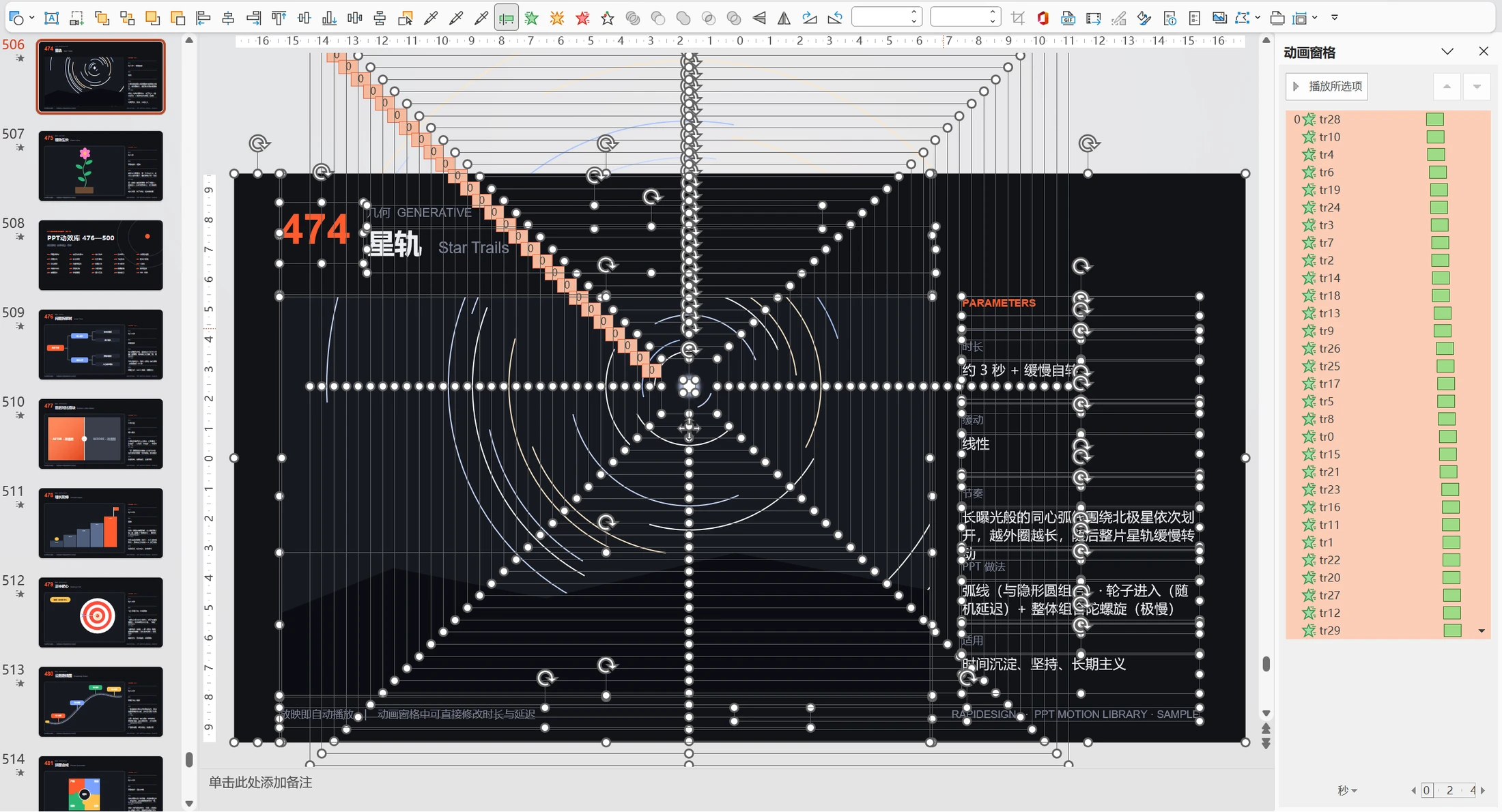1502x812 pixels.
Task: Select the tr28 animation entry
Action: (1388, 119)
